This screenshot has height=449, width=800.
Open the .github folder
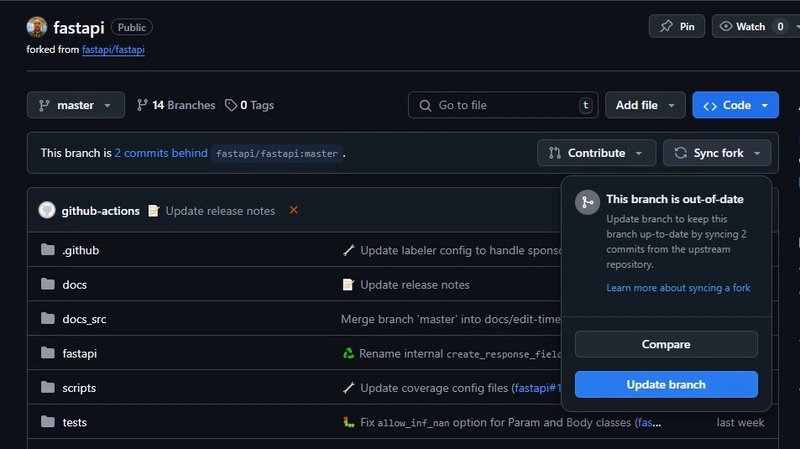(x=81, y=250)
